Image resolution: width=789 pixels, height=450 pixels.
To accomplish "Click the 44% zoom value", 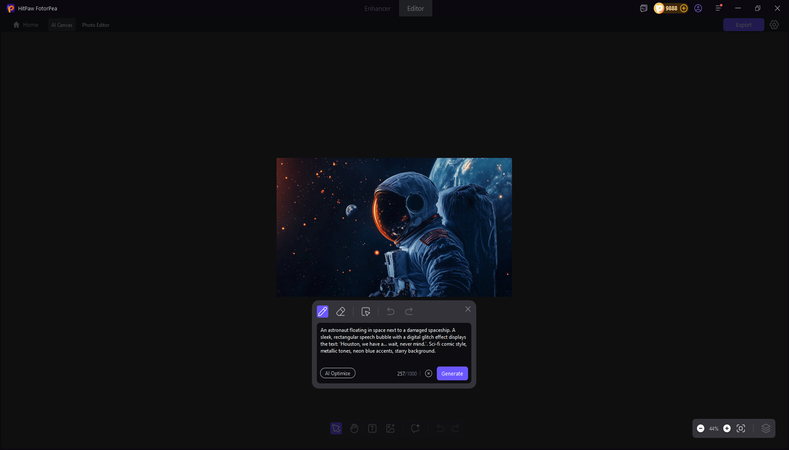I will pos(714,429).
